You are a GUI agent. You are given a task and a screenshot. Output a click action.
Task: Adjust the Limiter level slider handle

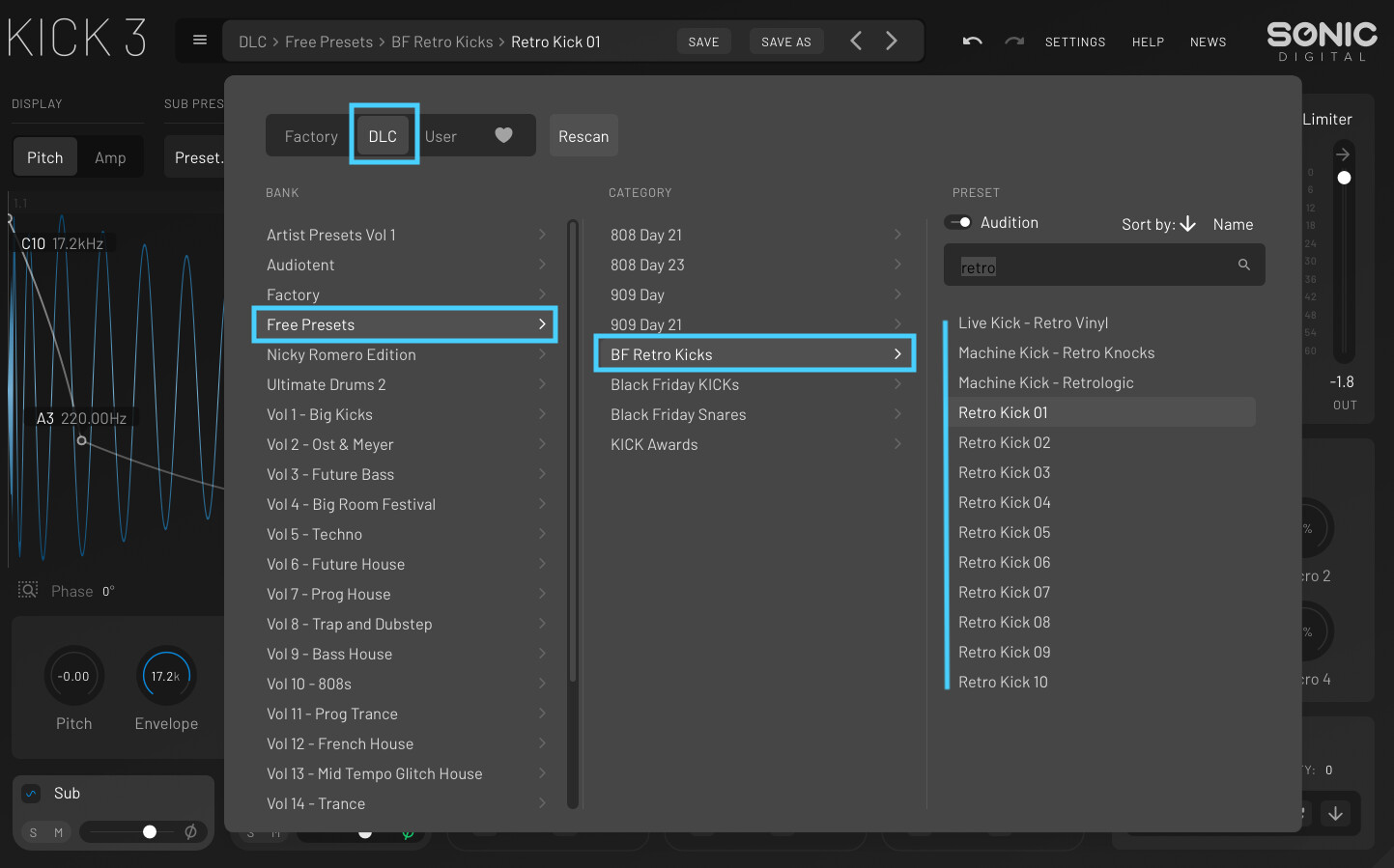click(x=1344, y=178)
